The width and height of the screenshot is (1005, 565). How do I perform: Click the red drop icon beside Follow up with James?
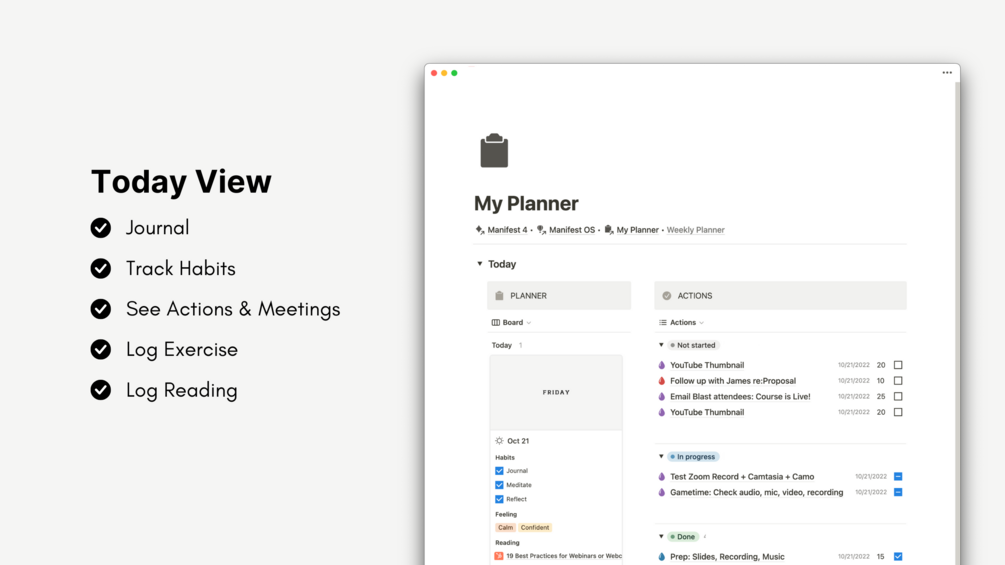pyautogui.click(x=661, y=381)
